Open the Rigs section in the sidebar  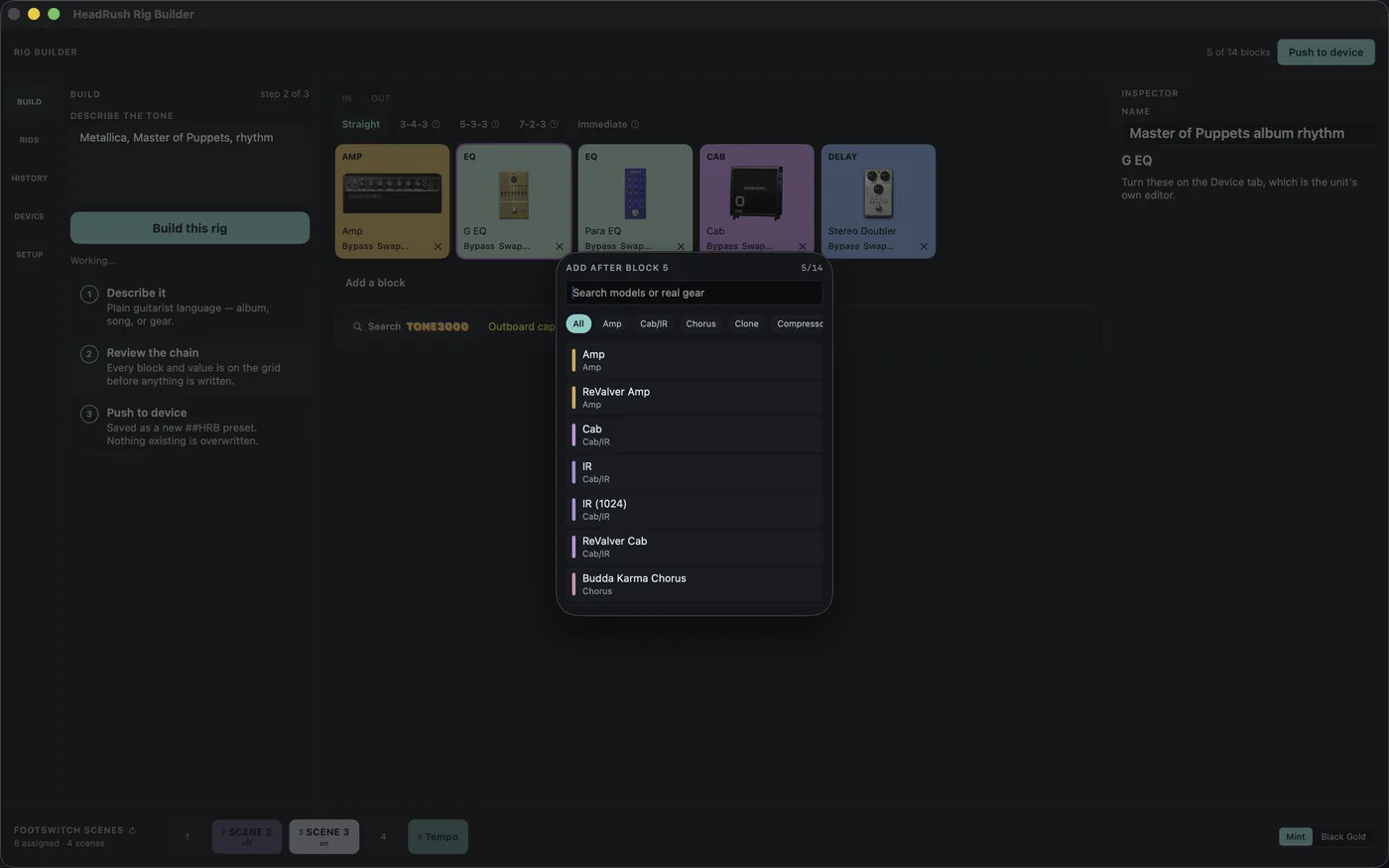(29, 140)
